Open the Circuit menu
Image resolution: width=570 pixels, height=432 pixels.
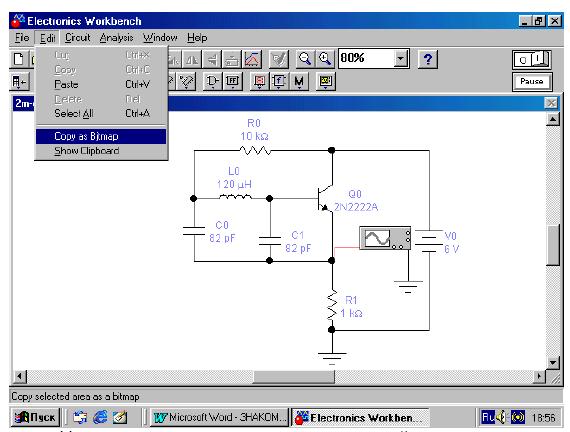tap(77, 37)
